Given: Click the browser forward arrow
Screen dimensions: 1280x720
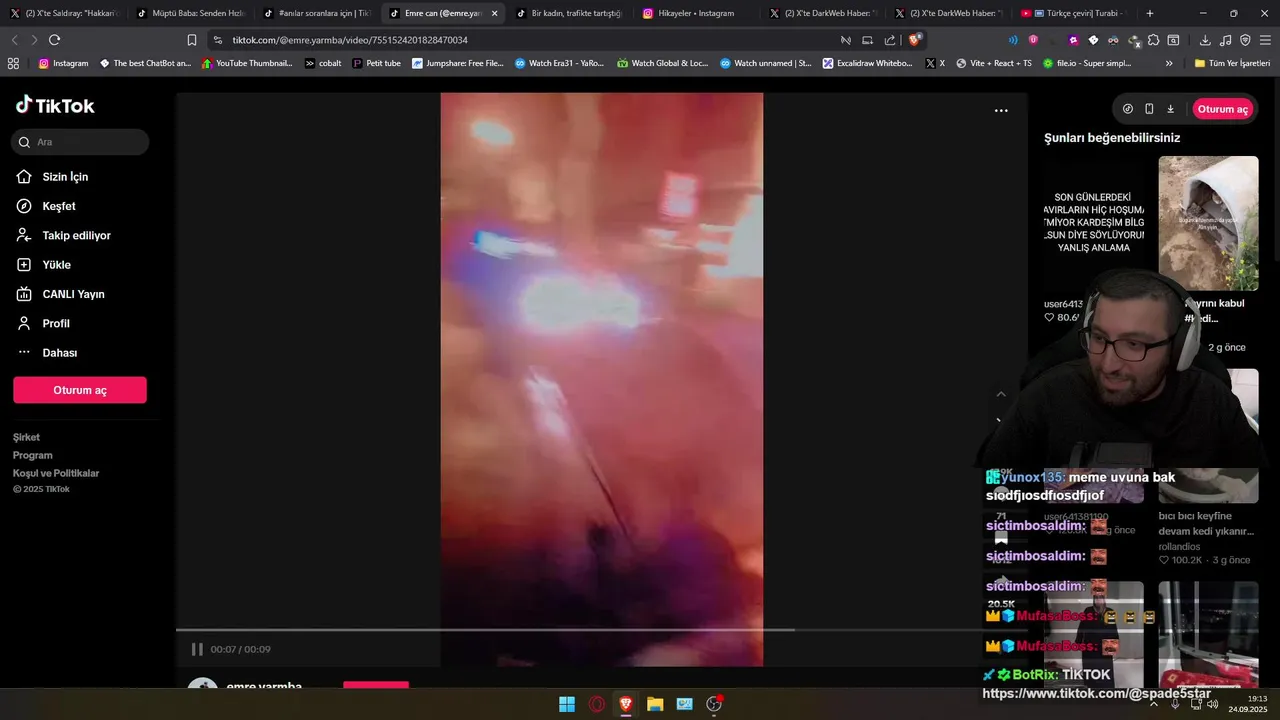Looking at the screenshot, I should point(34,40).
